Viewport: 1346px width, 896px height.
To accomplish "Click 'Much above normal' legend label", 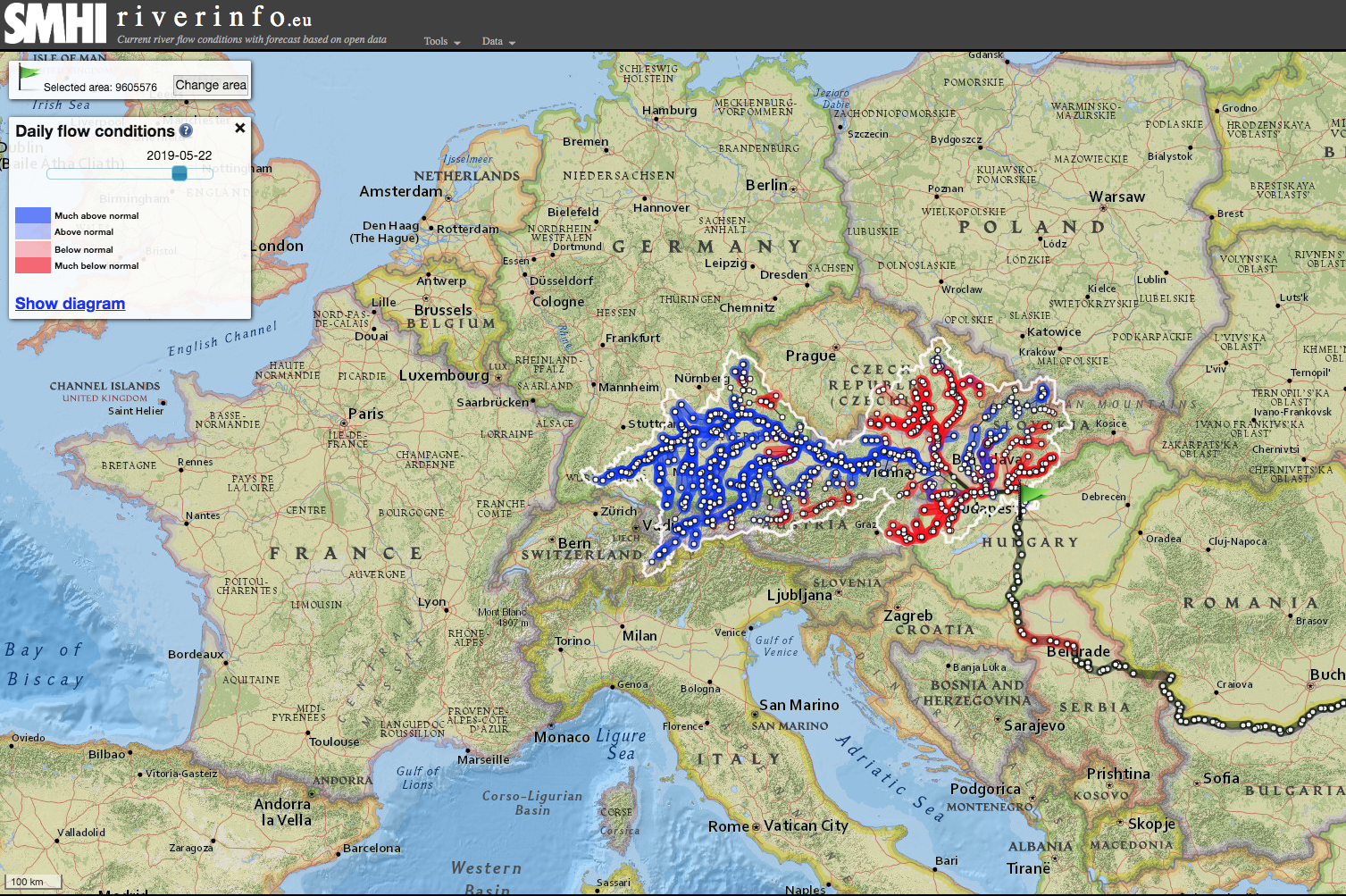I will [x=96, y=215].
